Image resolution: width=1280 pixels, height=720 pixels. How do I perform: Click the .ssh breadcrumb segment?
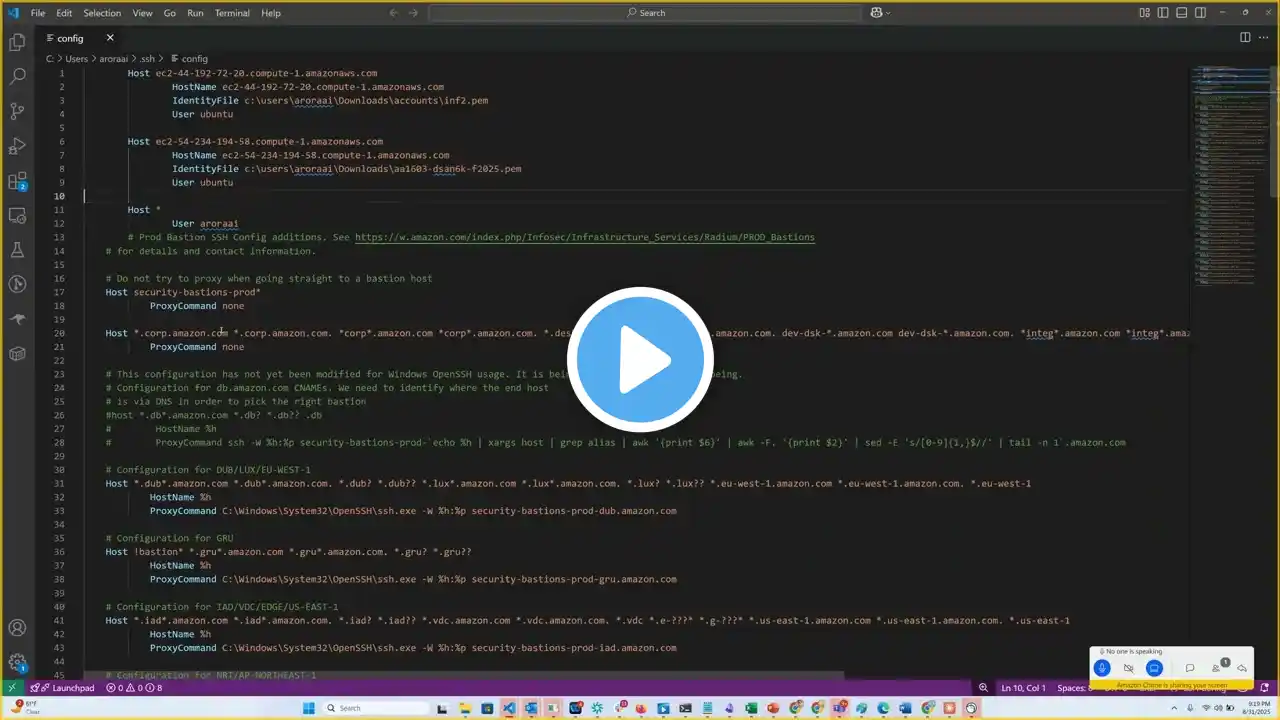(147, 59)
